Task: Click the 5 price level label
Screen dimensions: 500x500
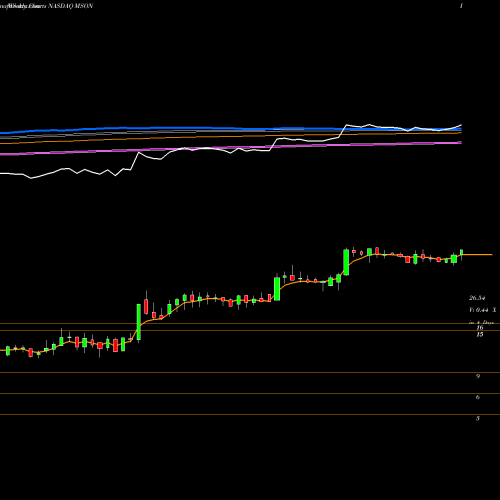Action: pos(478,418)
